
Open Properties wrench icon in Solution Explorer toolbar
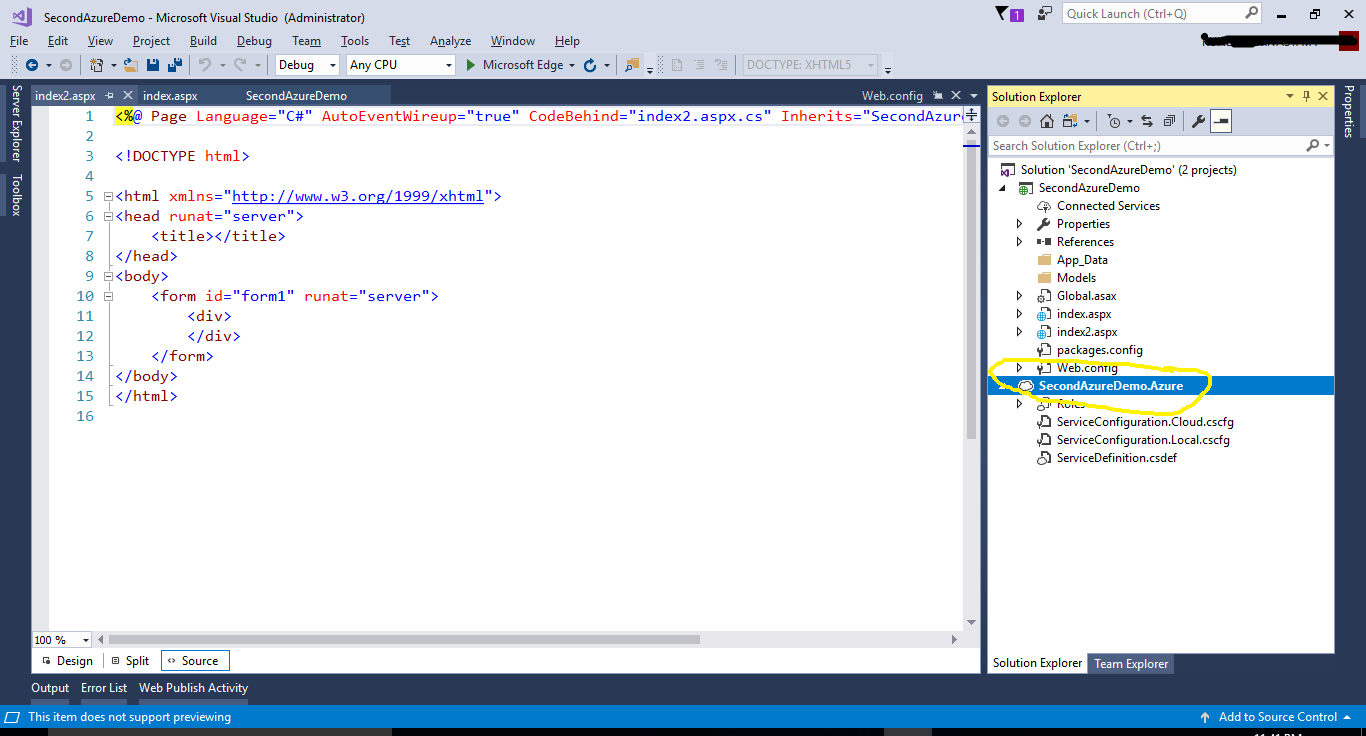(1198, 121)
